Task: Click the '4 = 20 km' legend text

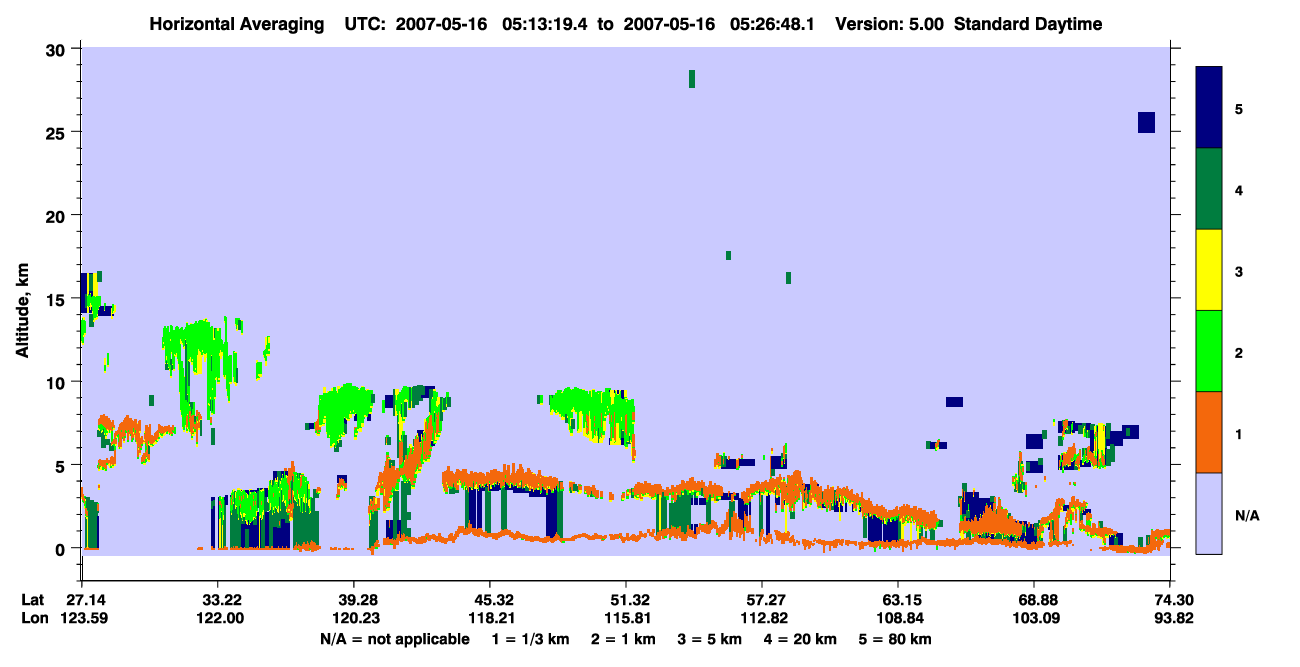Action: [800, 639]
